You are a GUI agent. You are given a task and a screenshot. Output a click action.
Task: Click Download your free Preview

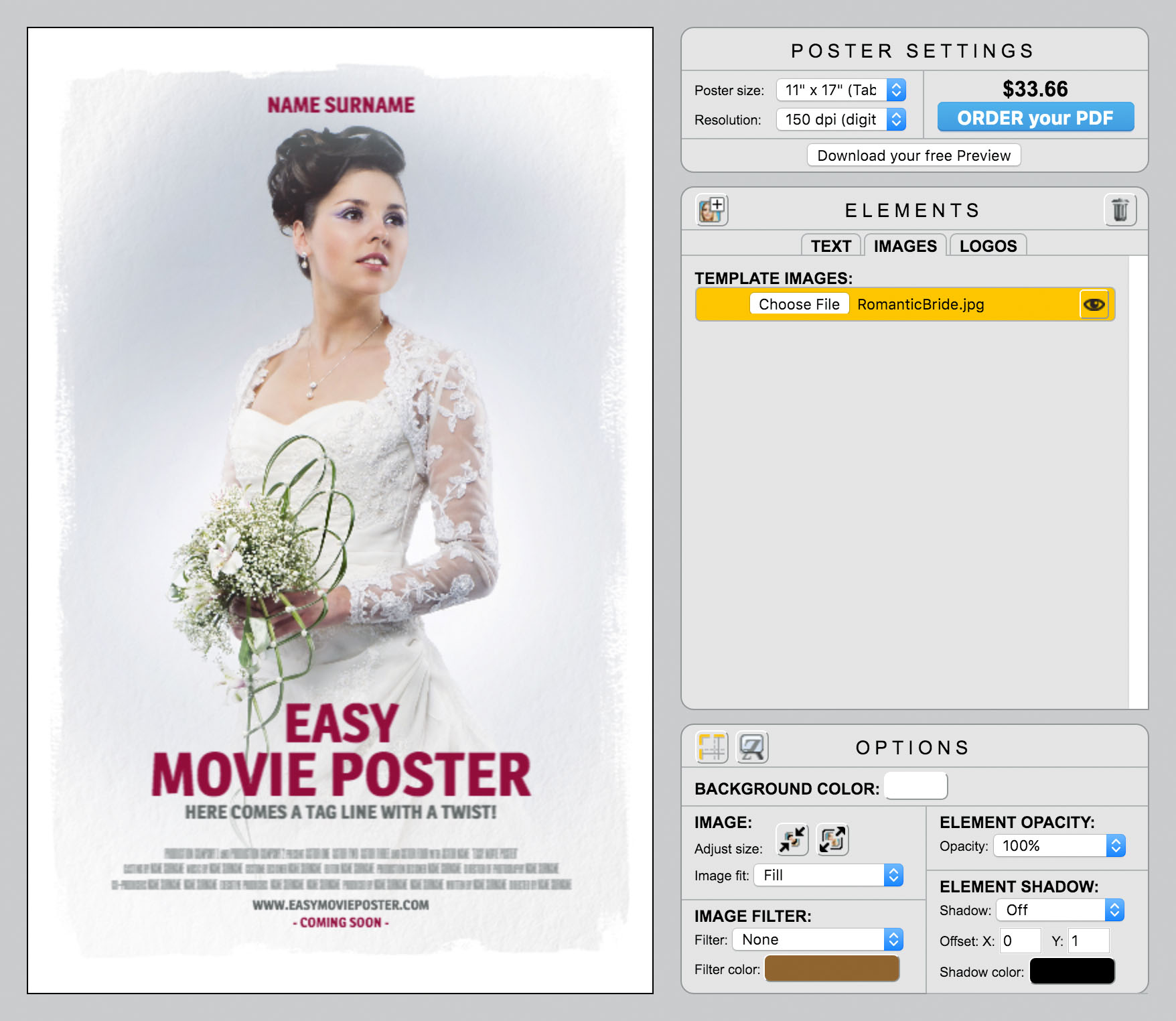[x=913, y=155]
